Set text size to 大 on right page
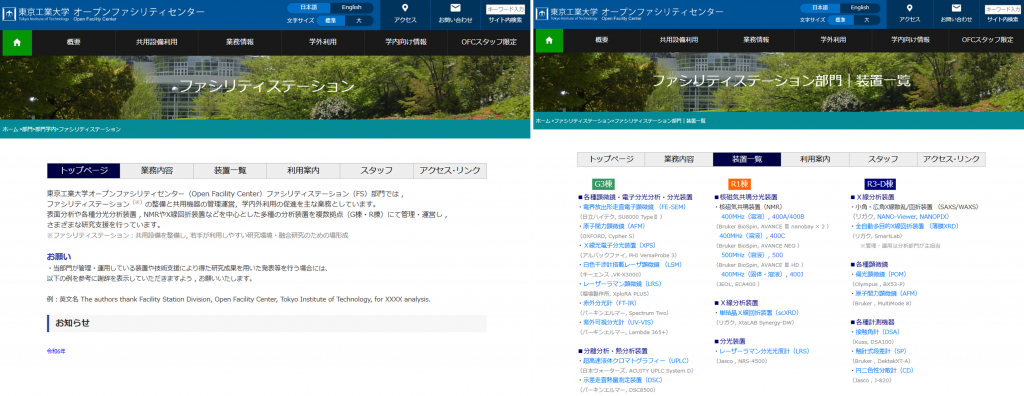 tap(867, 20)
